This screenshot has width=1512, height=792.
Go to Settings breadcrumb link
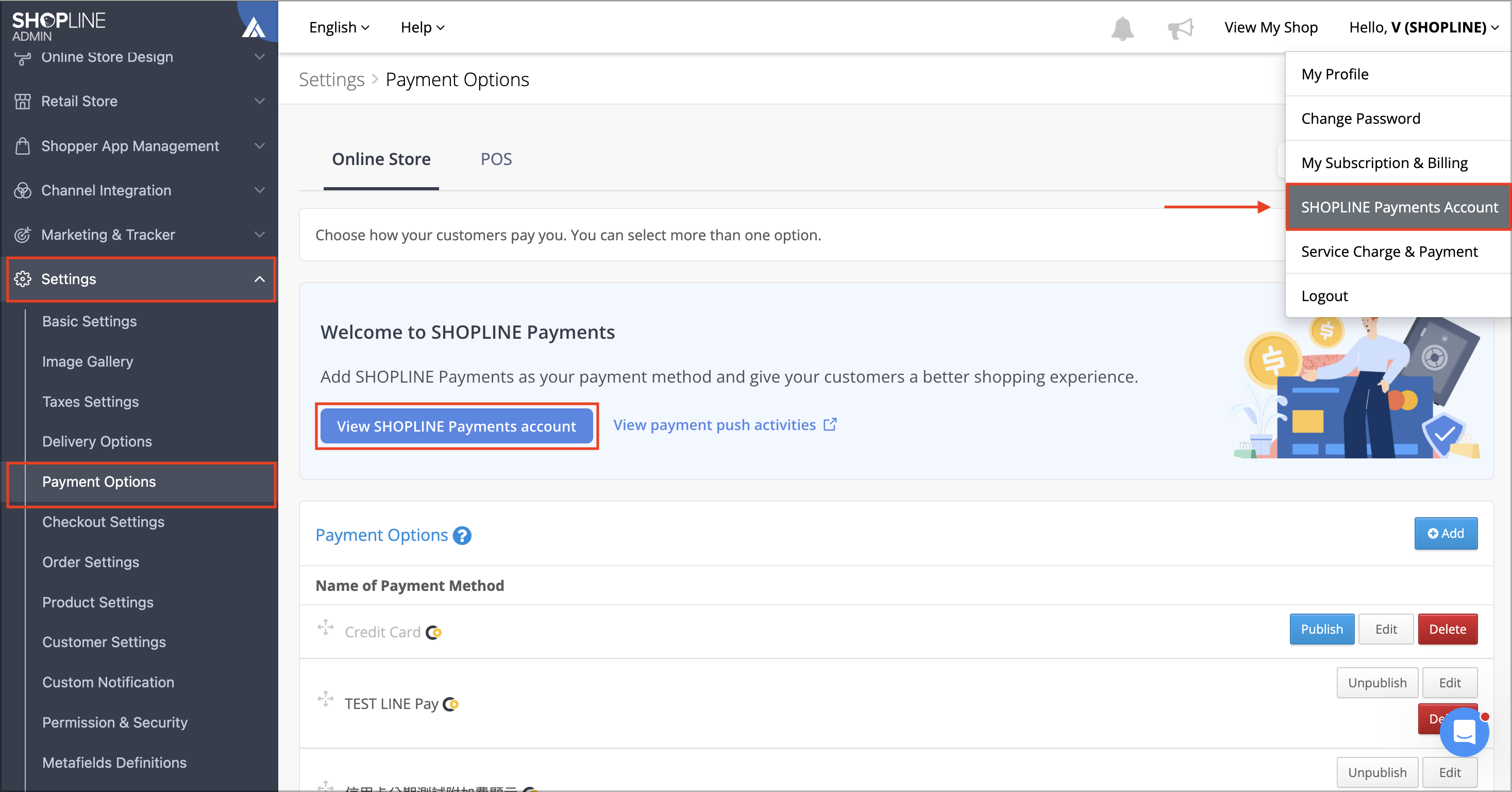point(332,79)
